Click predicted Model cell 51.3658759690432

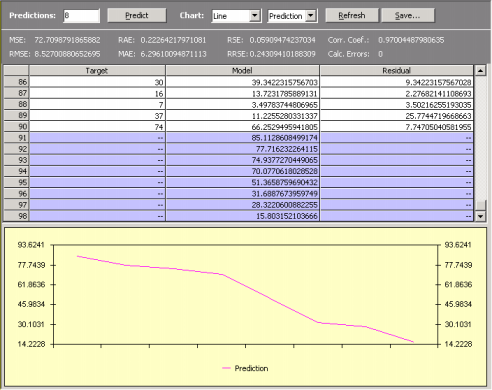(242, 183)
